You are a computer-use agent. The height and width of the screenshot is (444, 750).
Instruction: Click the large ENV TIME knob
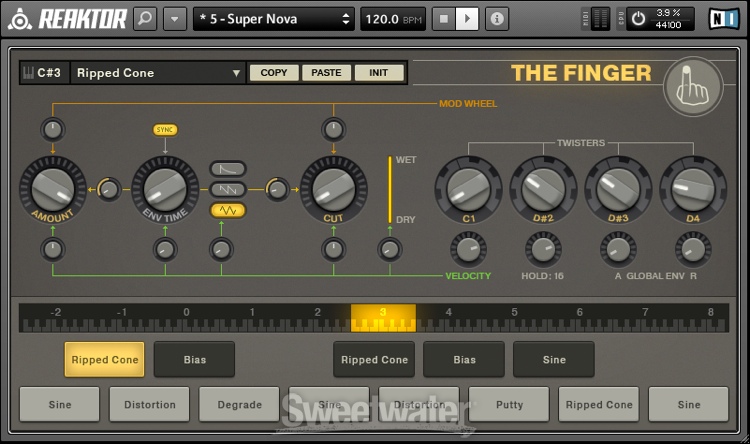(x=165, y=189)
